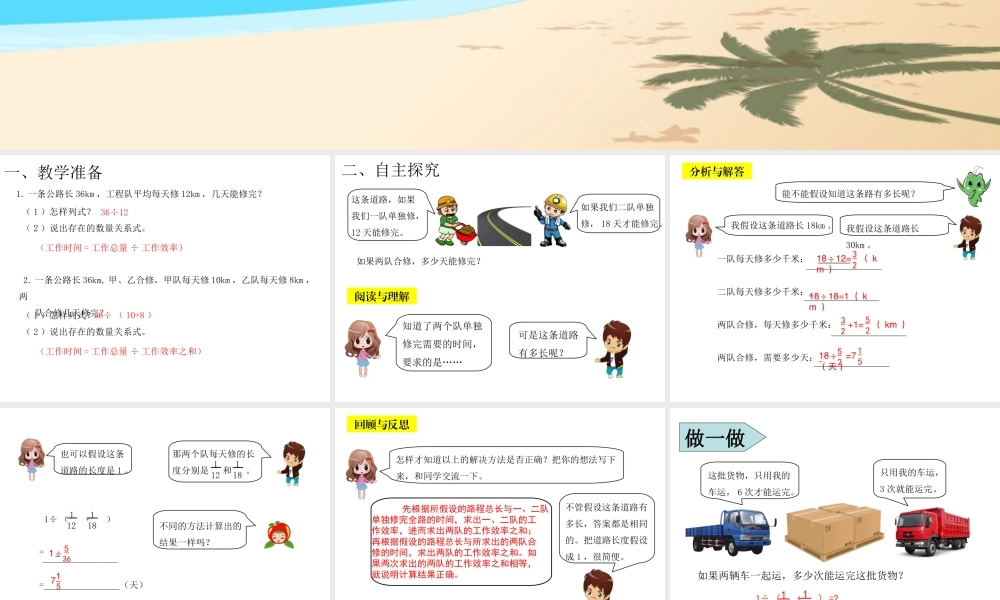Image resolution: width=1000 pixels, height=600 pixels.
Task: Click the question about 36km road at 12km per day
Action: click(140, 194)
